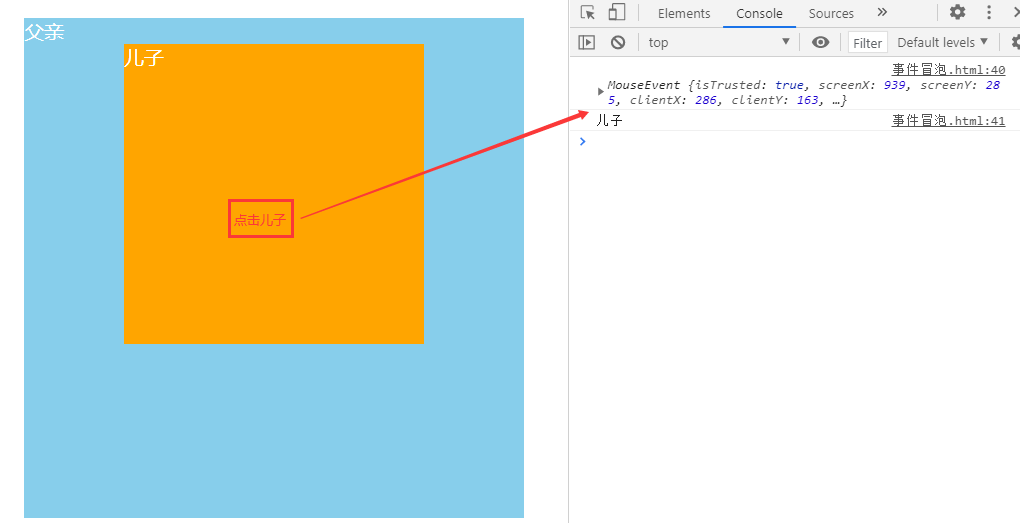Switch to the Elements tab

[x=684, y=13]
